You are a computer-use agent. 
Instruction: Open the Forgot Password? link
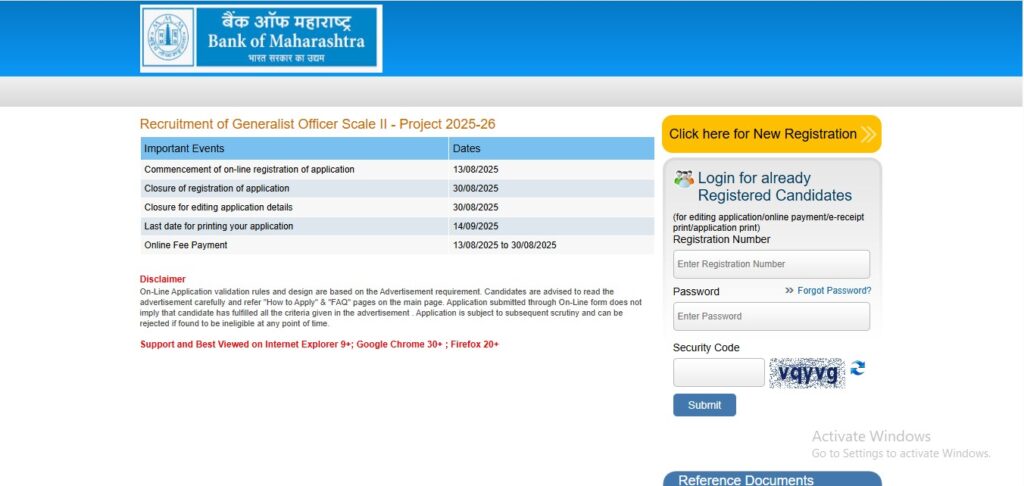[834, 291]
